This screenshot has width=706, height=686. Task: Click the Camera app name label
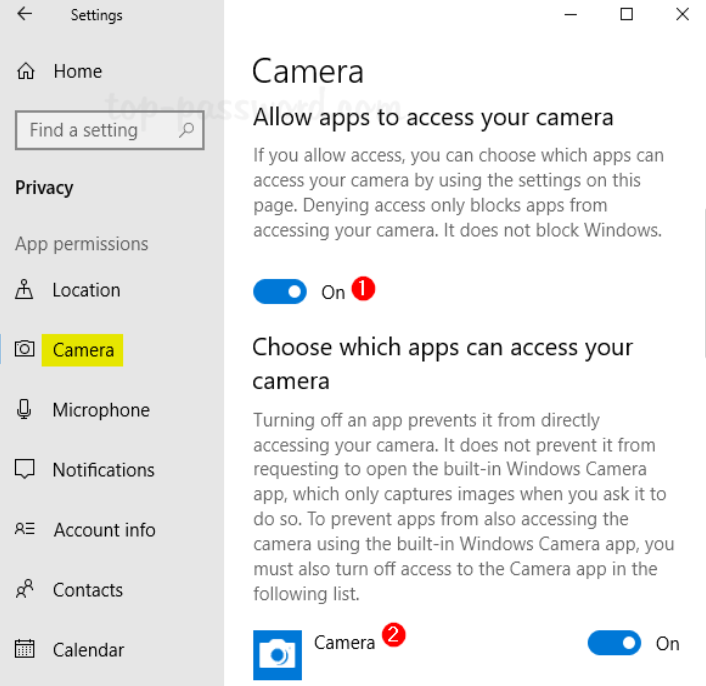(x=344, y=642)
